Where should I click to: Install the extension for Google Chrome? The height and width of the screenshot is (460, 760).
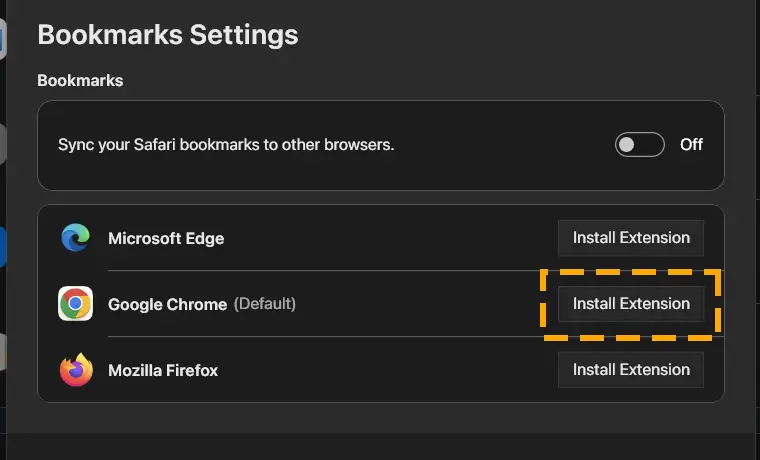(631, 304)
